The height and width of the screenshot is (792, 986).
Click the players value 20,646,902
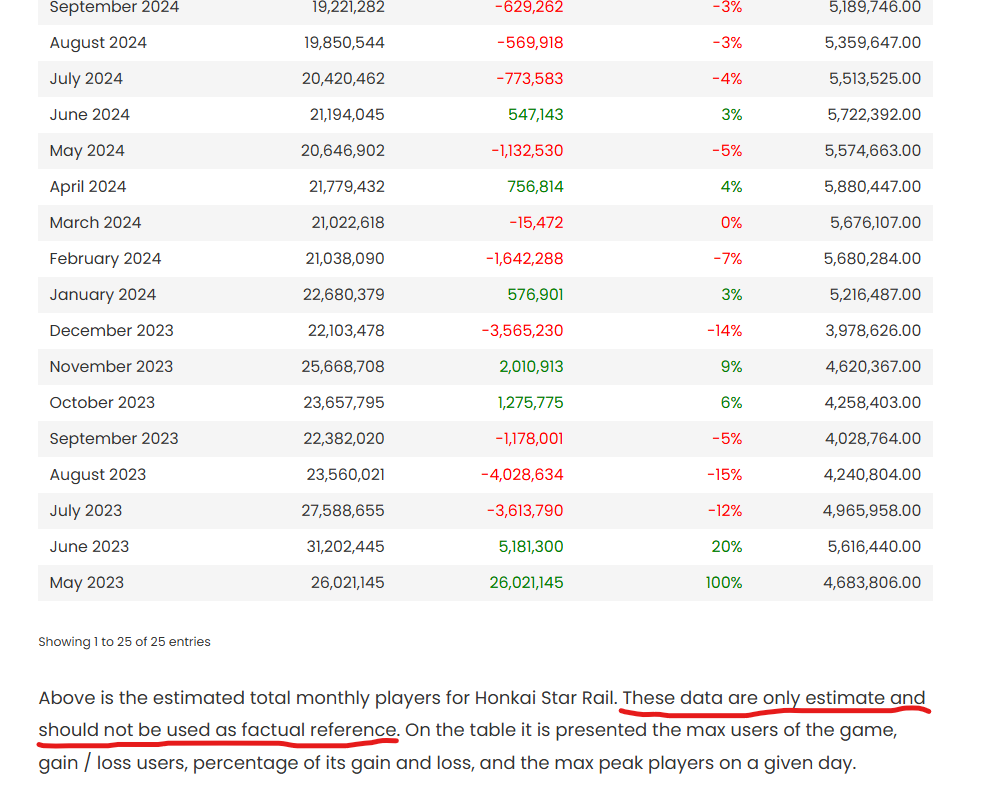pos(343,151)
